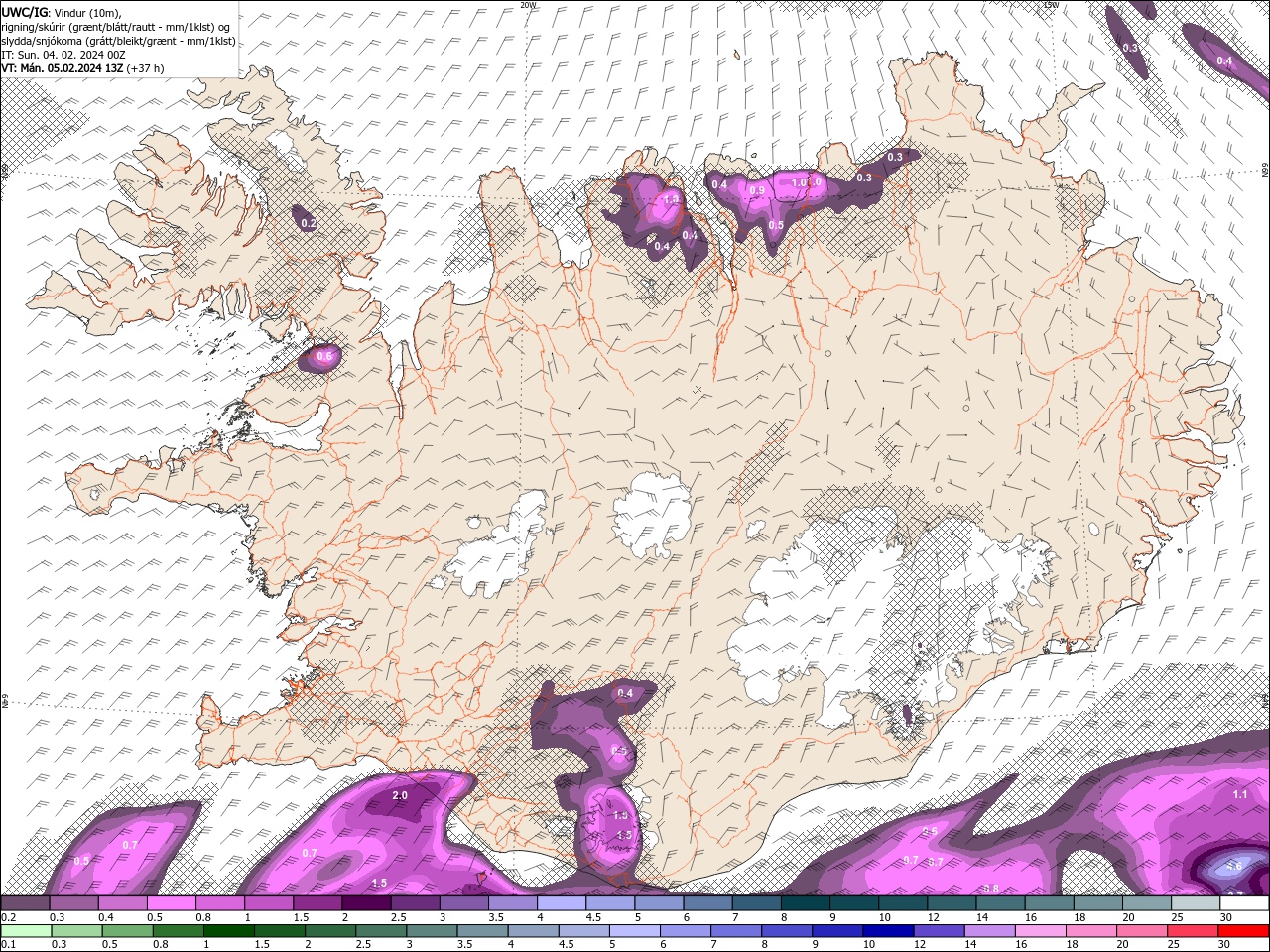This screenshot has height=952, width=1270.
Task: Click the 20W longitude label at the top edge
Action: 528,5
